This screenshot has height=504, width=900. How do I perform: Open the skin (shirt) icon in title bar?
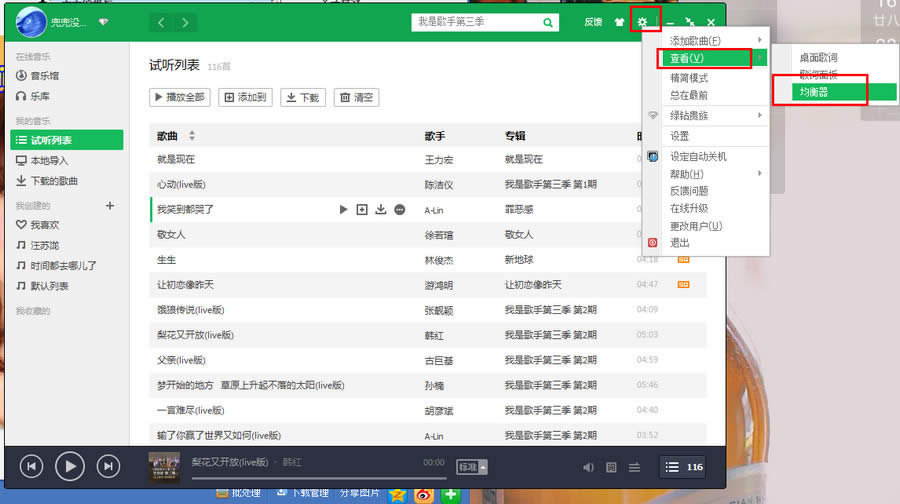tap(620, 22)
